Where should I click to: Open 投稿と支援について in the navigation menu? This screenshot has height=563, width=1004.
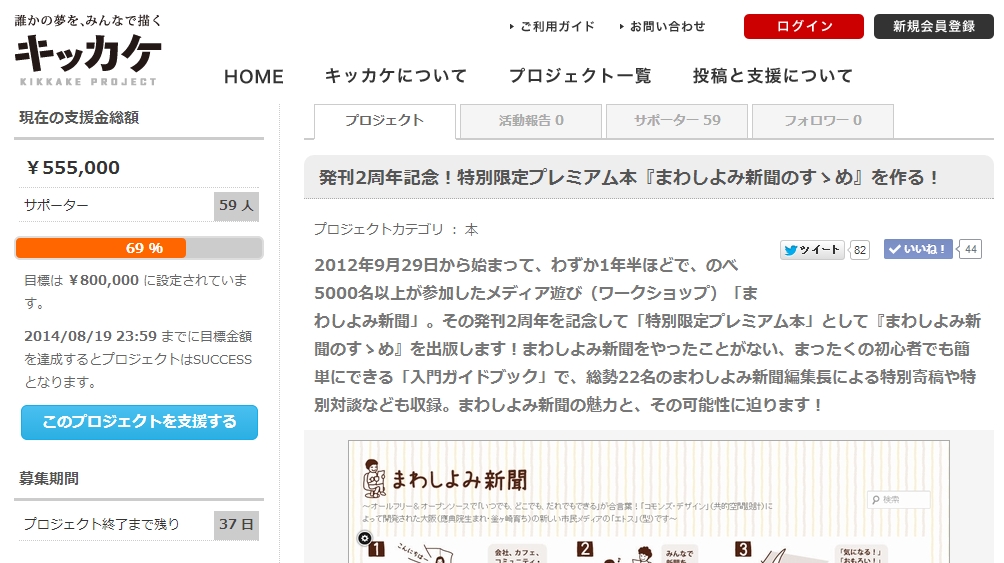(x=773, y=76)
